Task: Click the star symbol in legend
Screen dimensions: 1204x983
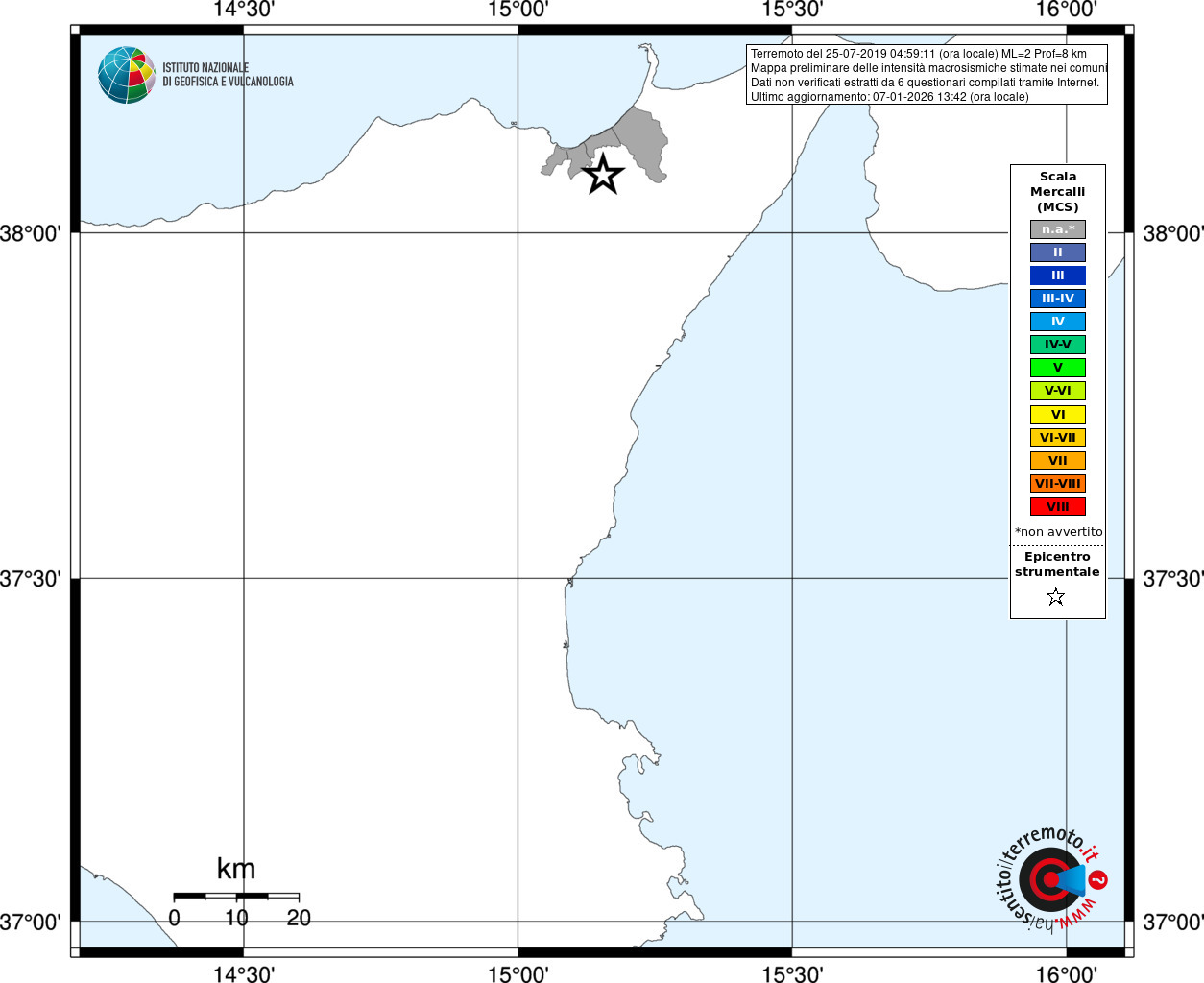Action: click(x=1056, y=597)
